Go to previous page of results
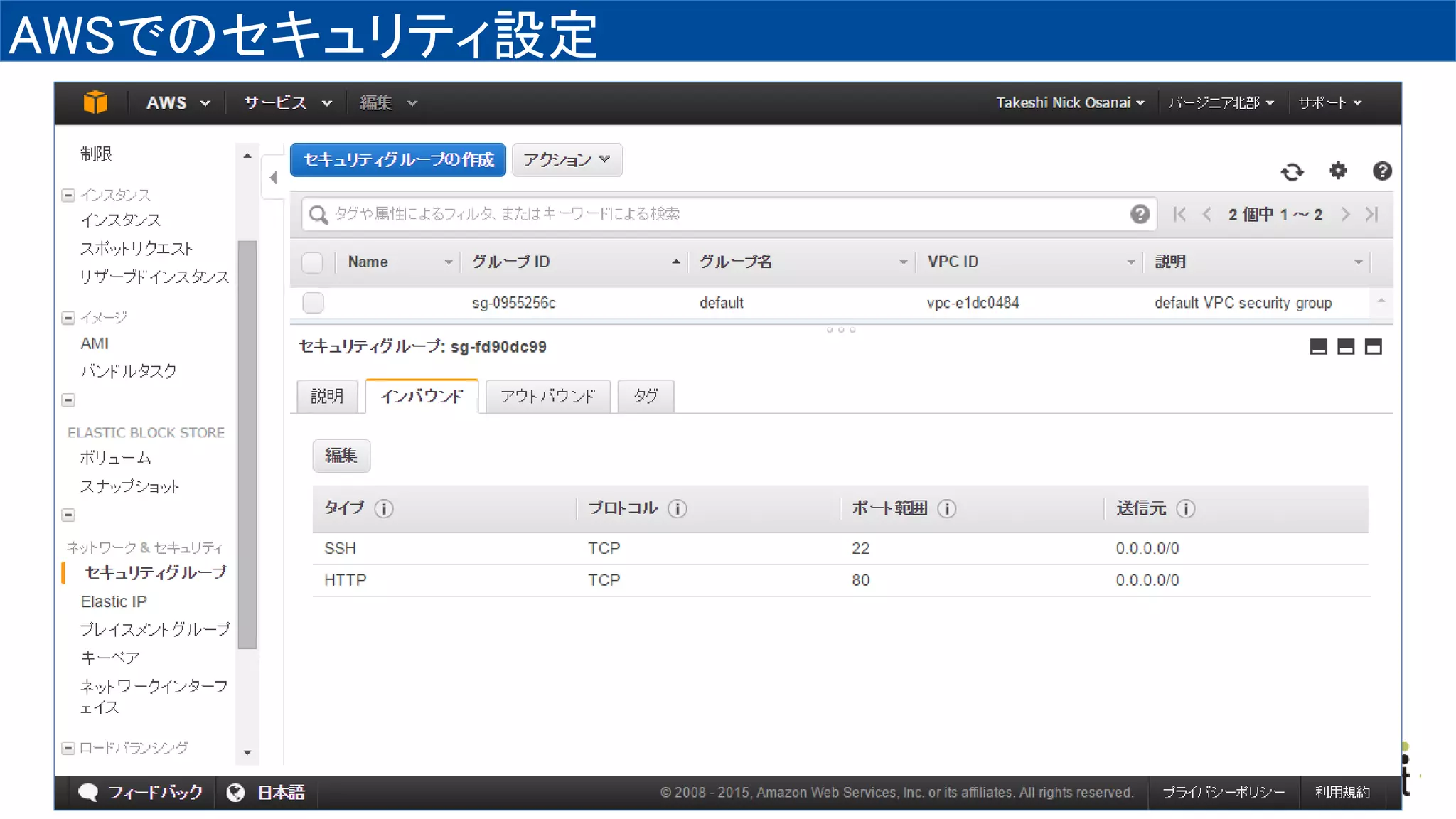This screenshot has width=1456, height=819. click(1206, 214)
